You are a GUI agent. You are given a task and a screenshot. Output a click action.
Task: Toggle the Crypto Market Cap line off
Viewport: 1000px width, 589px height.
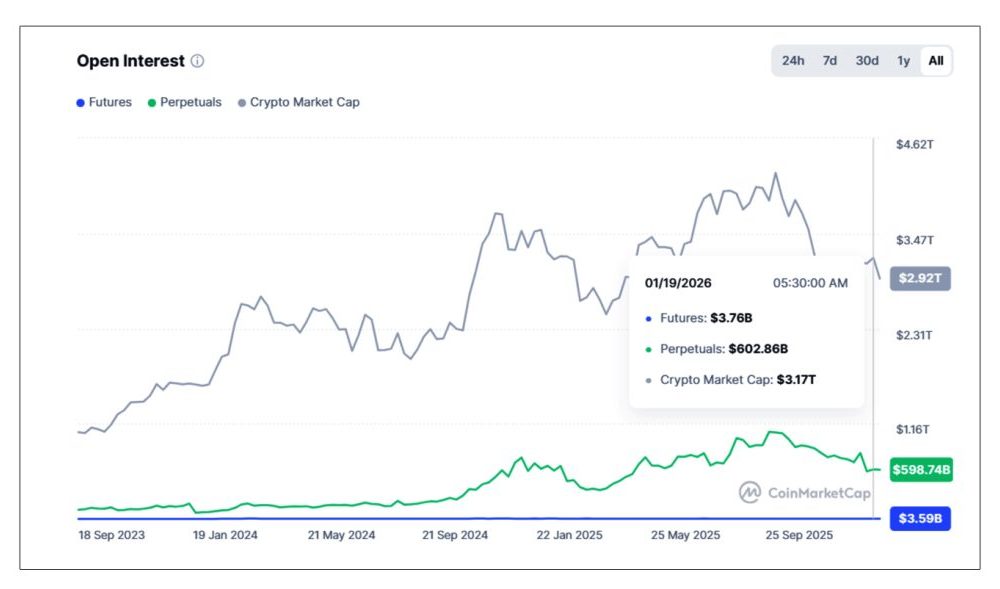pyautogui.click(x=301, y=102)
